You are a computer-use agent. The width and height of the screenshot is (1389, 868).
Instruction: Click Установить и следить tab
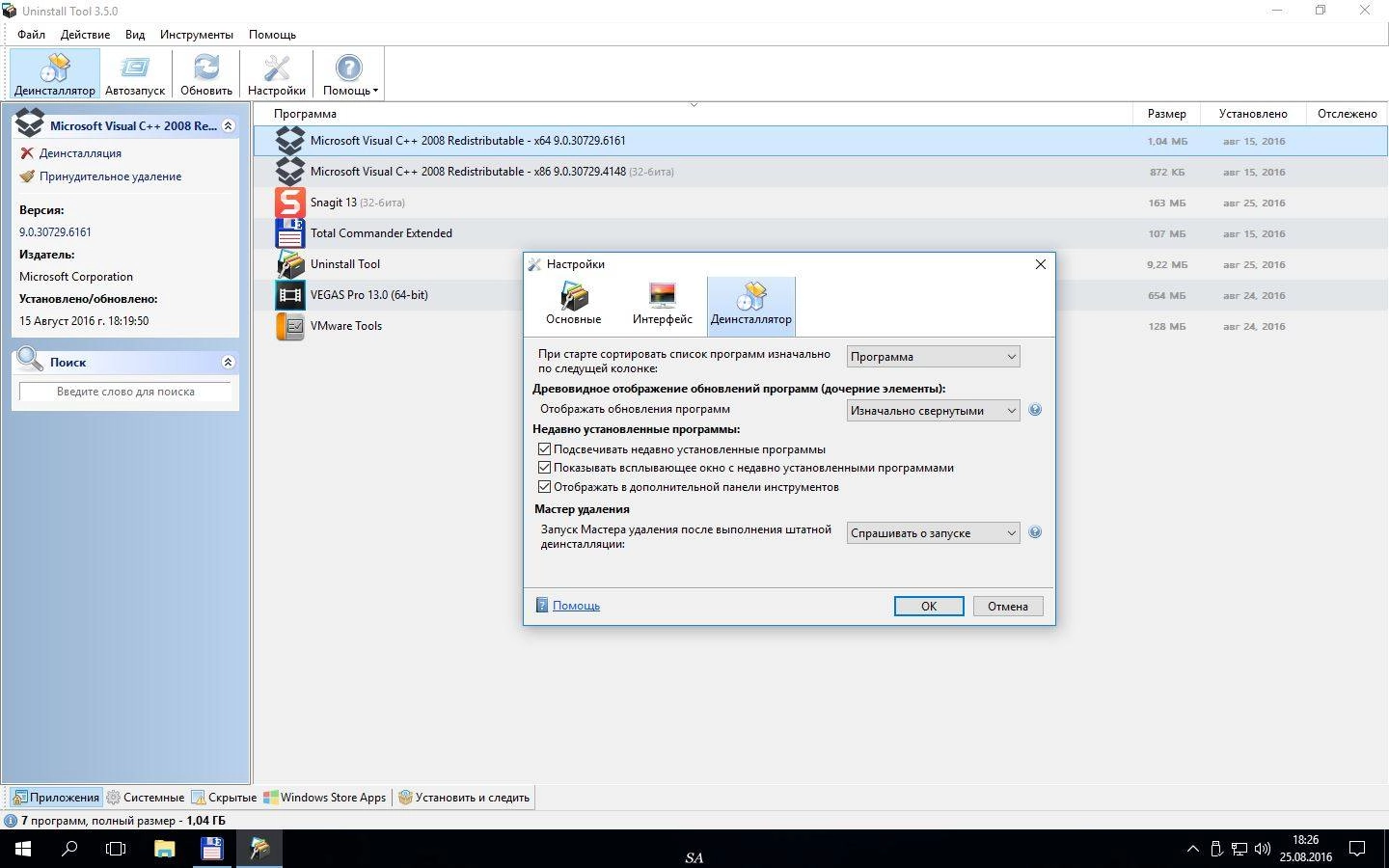pyautogui.click(x=464, y=798)
